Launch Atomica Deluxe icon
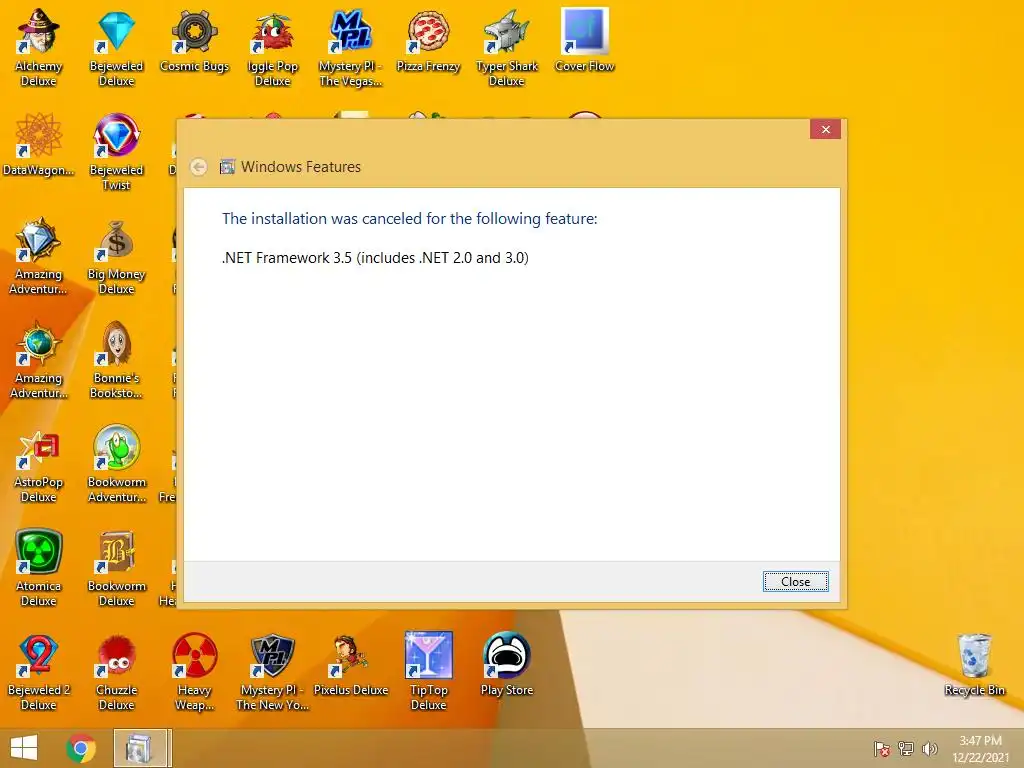Screen dimensions: 1024x768 [39, 568]
